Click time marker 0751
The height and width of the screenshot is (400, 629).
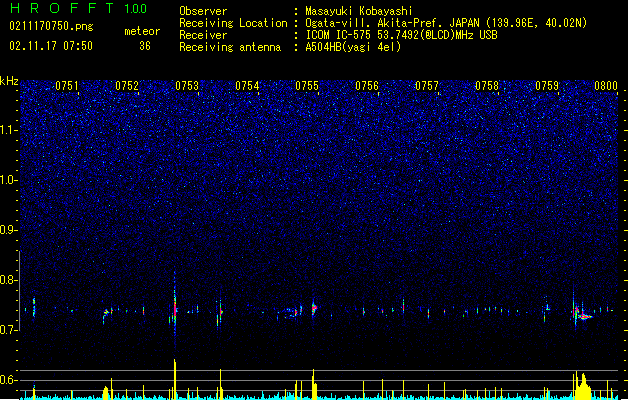(67, 86)
